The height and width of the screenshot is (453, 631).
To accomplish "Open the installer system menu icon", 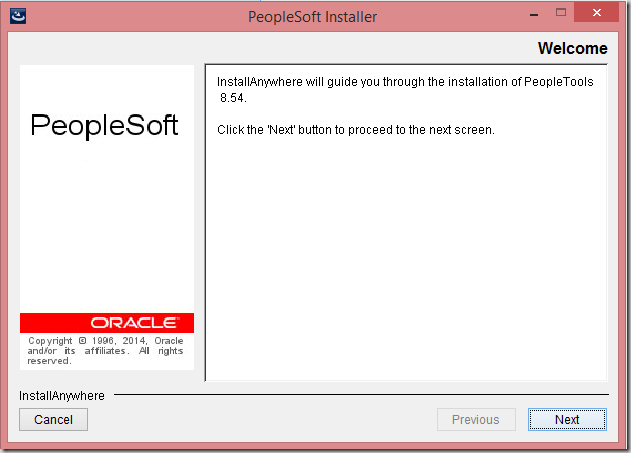I will tap(18, 16).
